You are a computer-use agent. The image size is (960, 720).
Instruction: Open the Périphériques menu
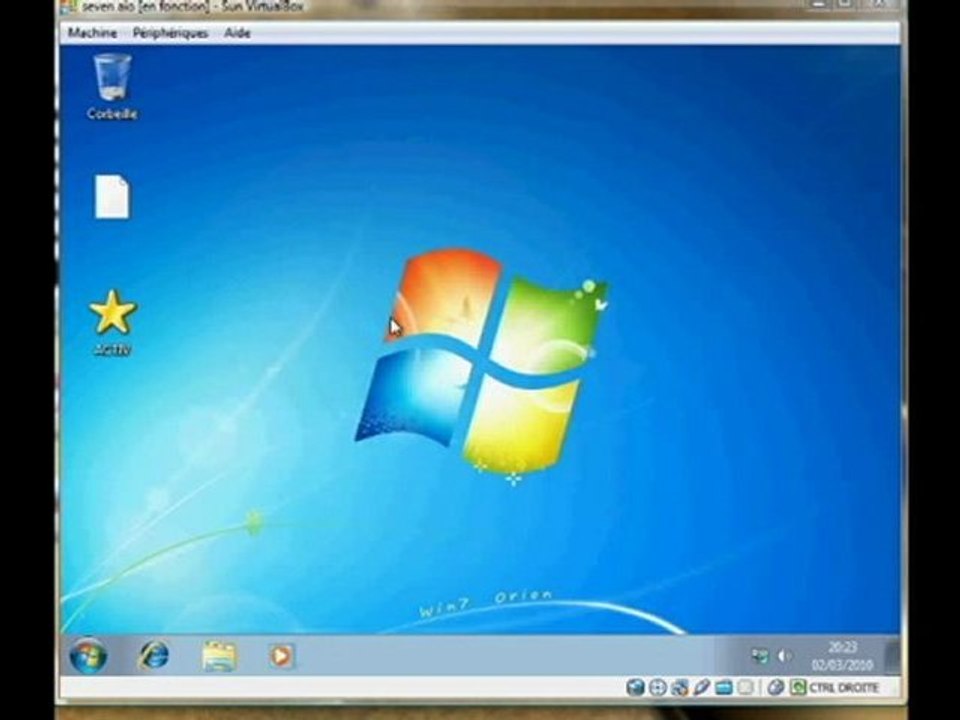[x=170, y=33]
